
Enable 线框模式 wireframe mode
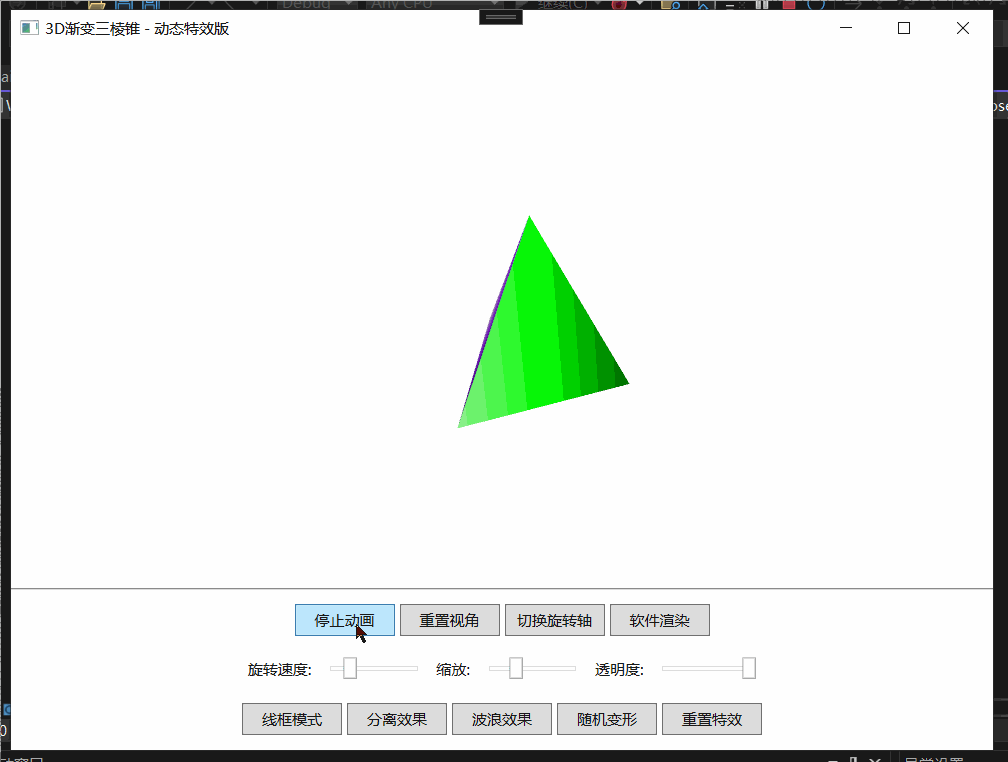[x=292, y=719]
